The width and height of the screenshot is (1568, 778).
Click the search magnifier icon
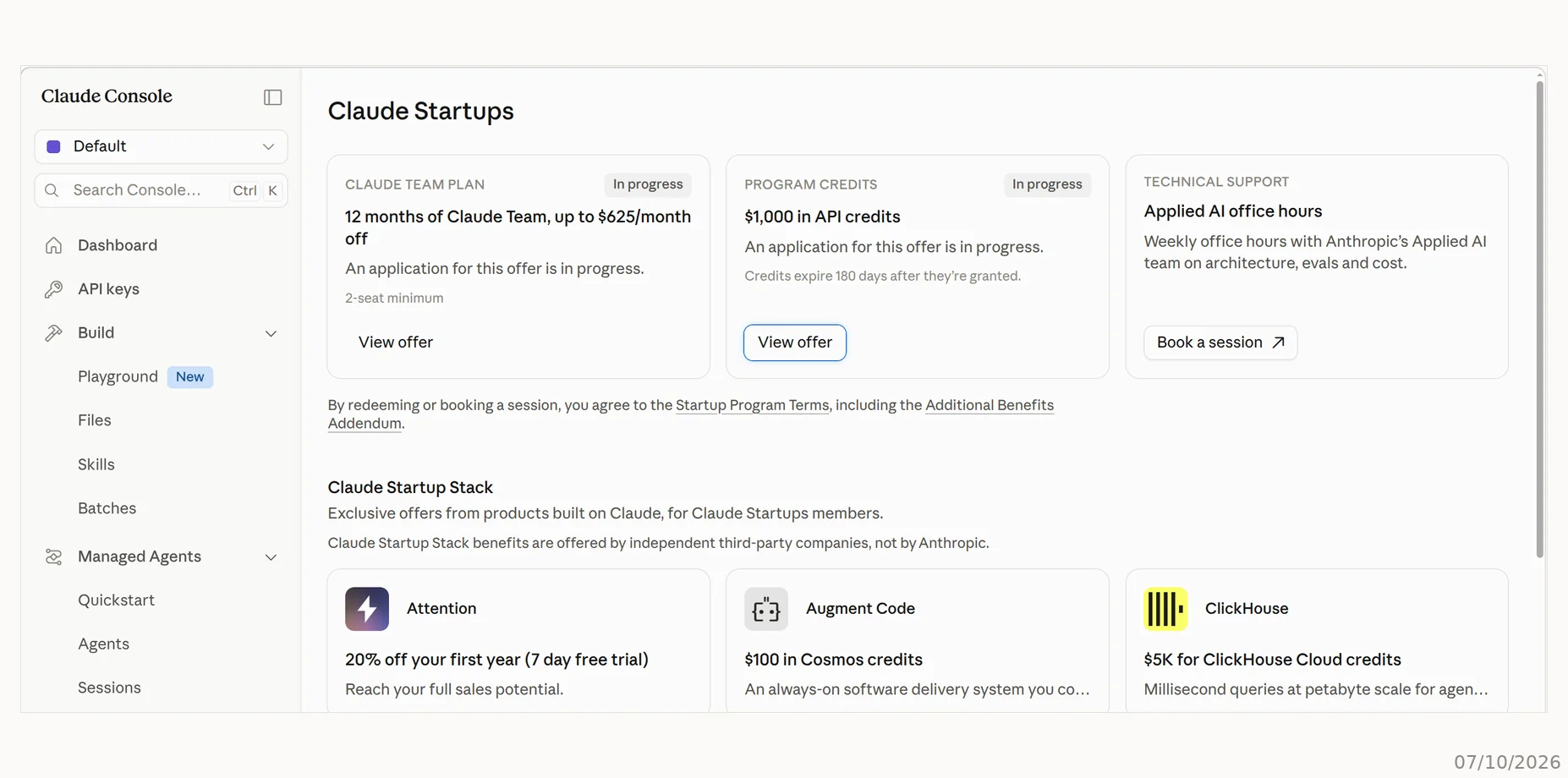point(52,190)
